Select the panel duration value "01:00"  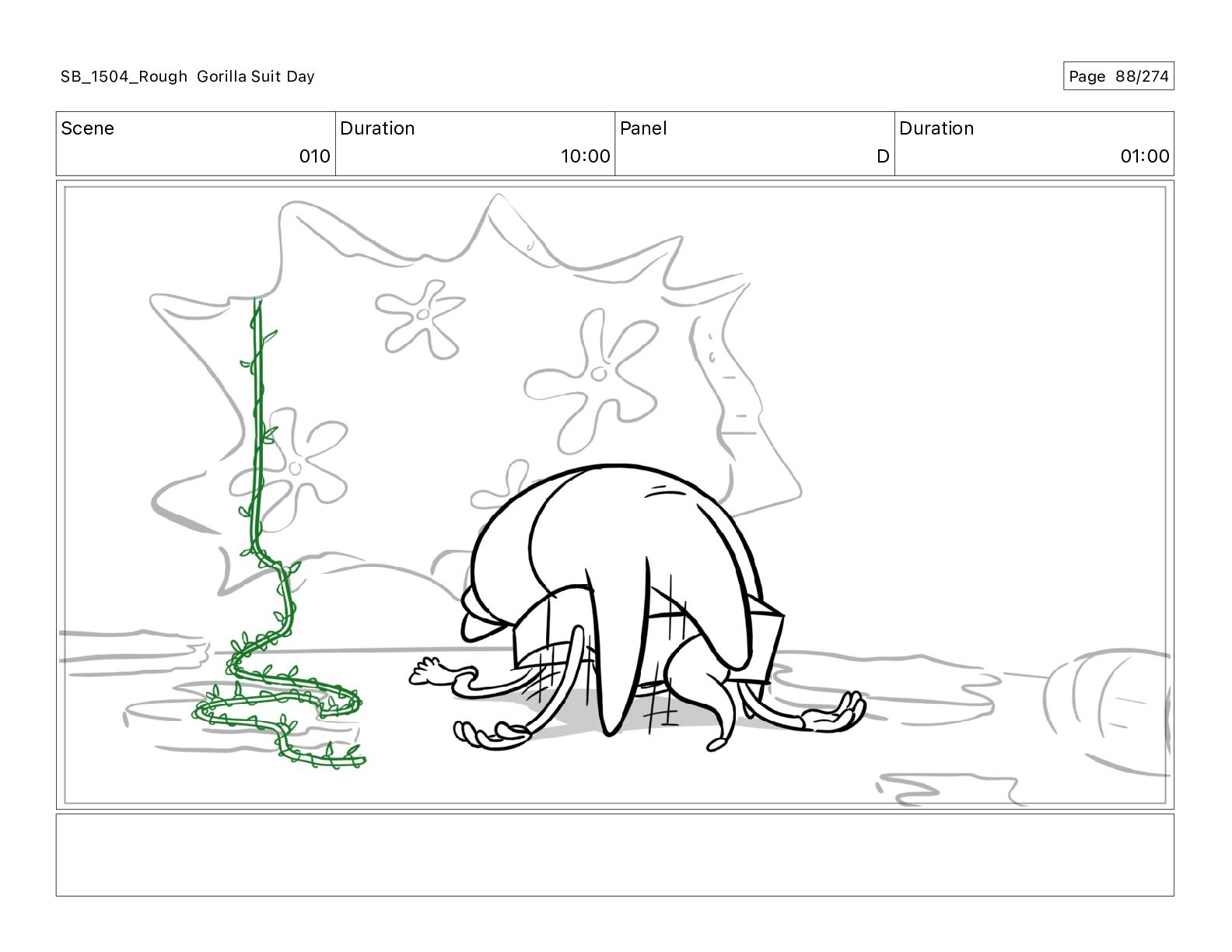(1145, 156)
